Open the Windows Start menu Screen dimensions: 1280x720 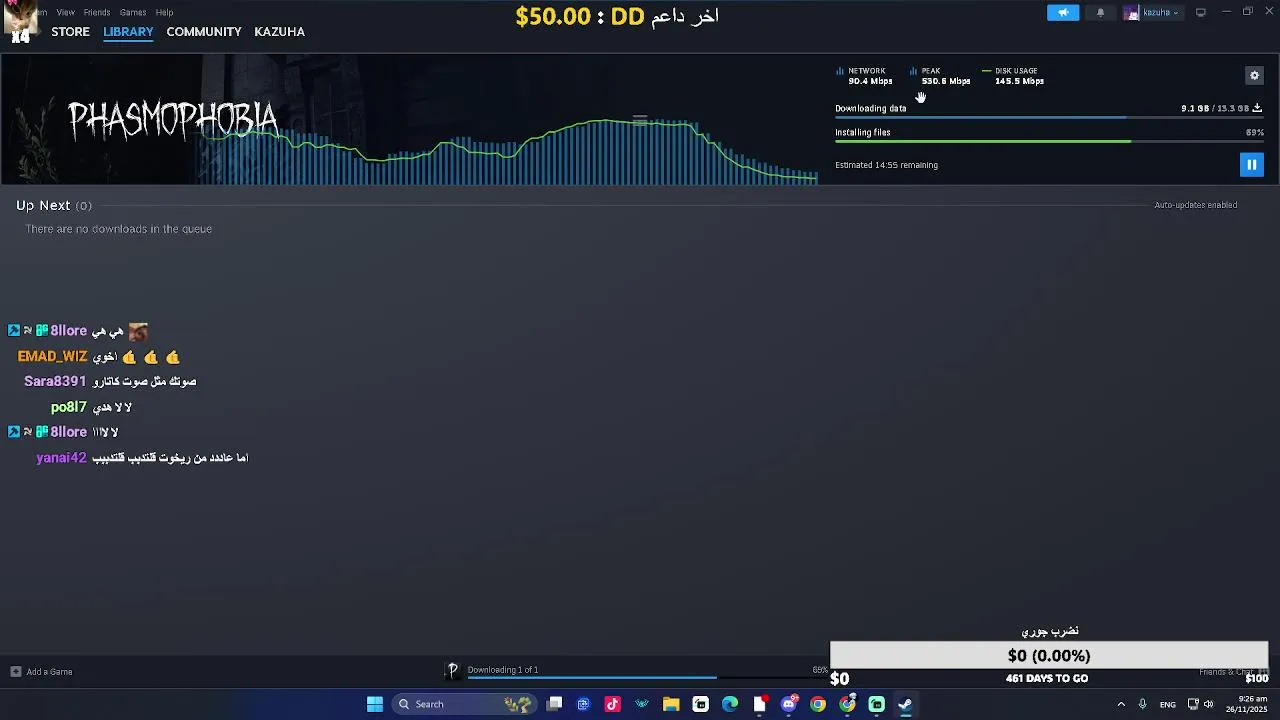[375, 704]
